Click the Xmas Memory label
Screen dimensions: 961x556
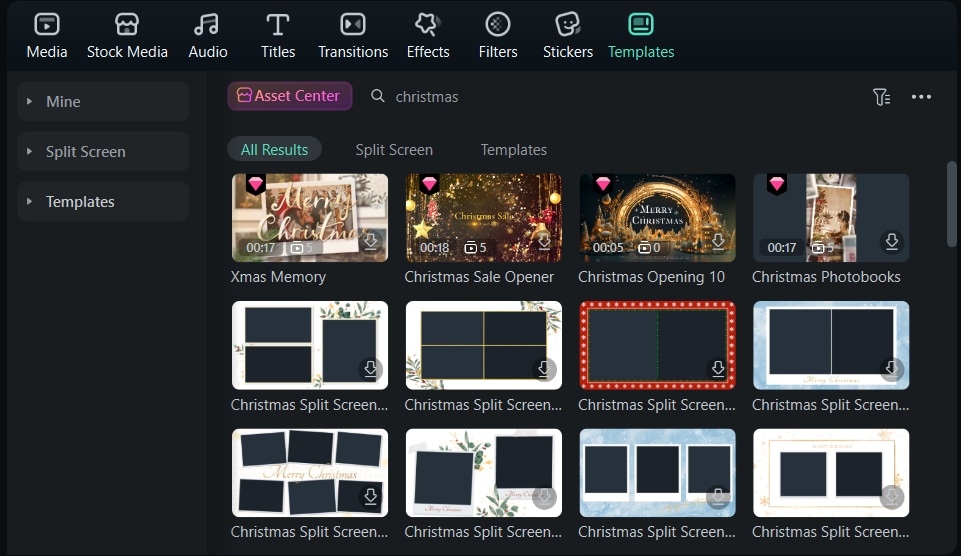[278, 277]
